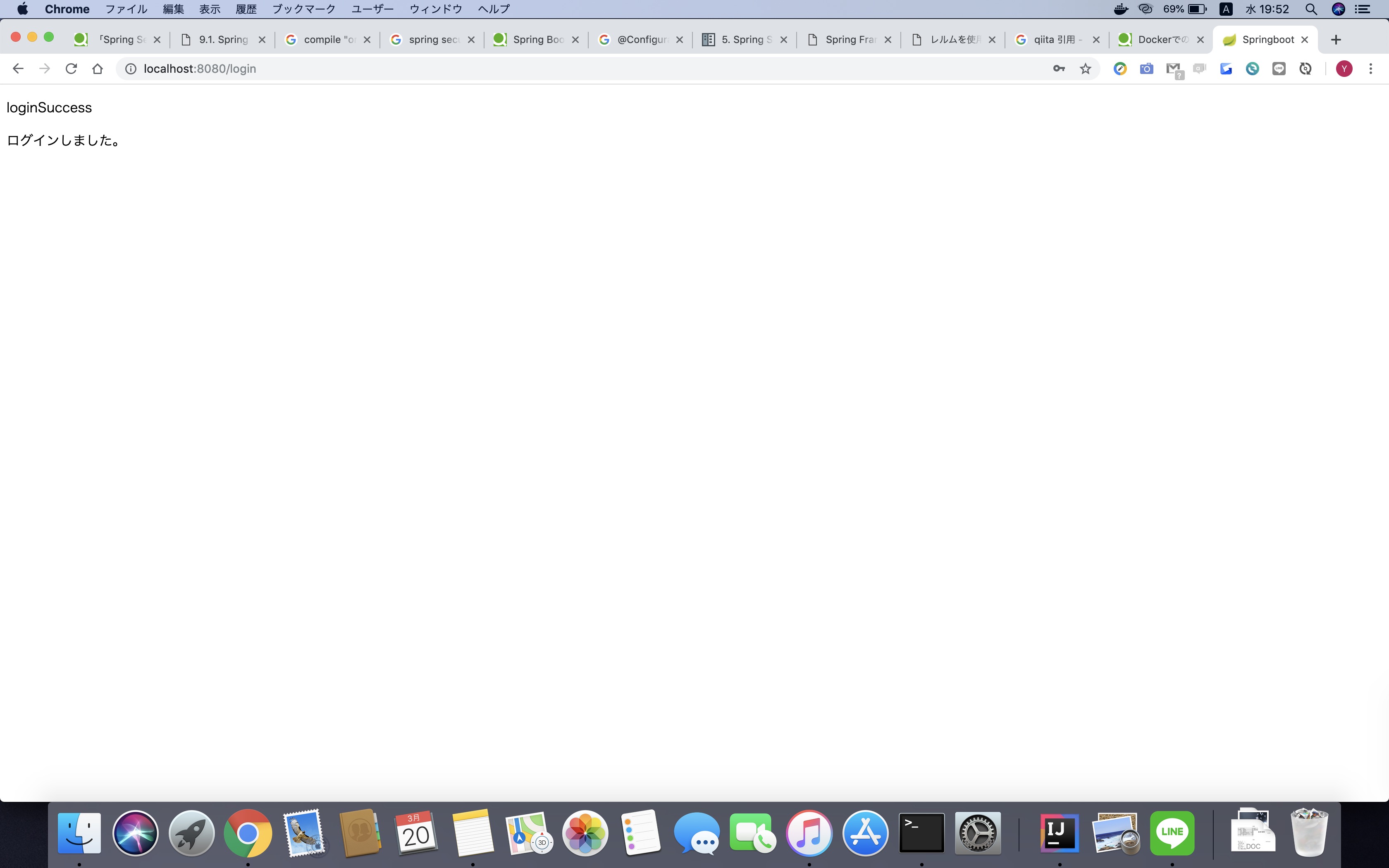The height and width of the screenshot is (868, 1389).
Task: Open the input source menu labeled A
Action: (x=1226, y=9)
